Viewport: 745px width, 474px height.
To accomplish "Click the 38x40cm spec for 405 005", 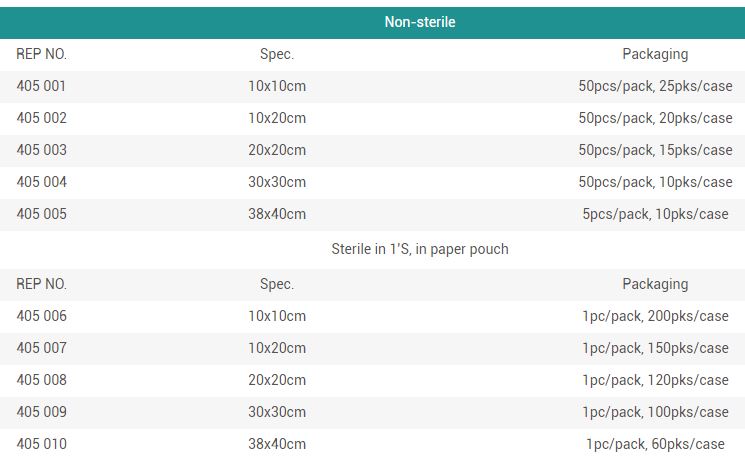I will point(277,214).
